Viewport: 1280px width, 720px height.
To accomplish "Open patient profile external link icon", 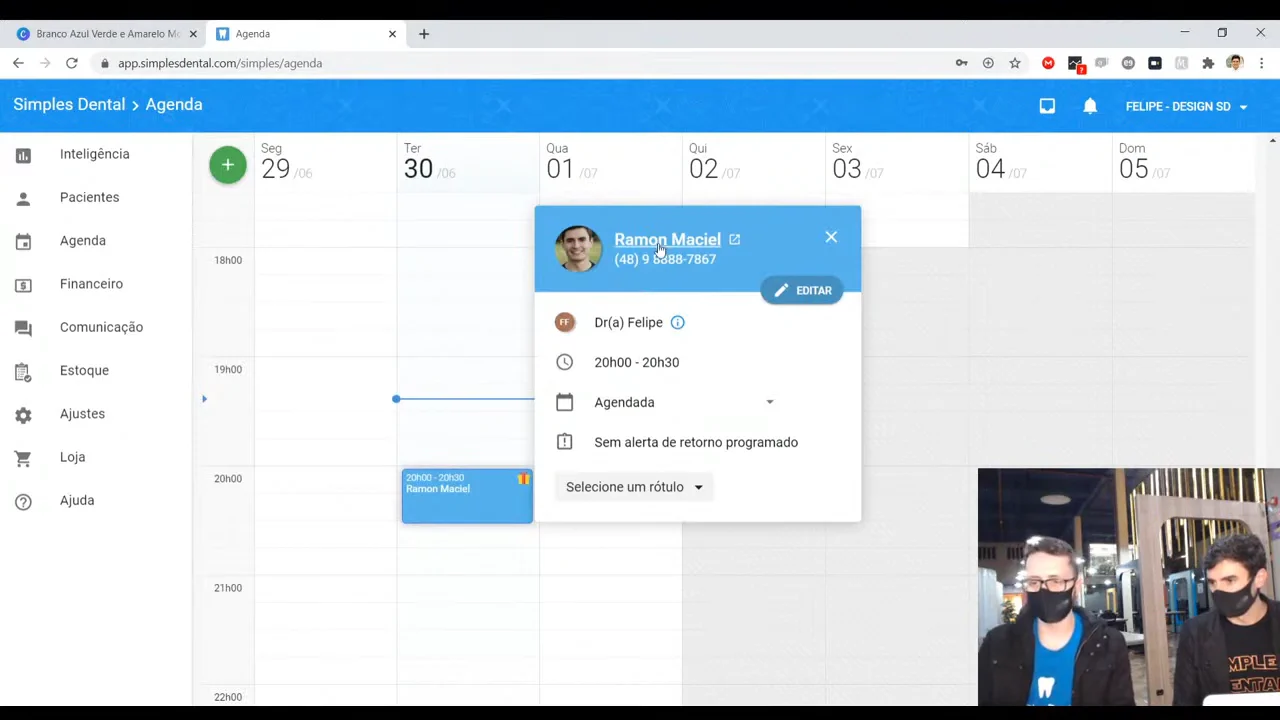I will [735, 239].
